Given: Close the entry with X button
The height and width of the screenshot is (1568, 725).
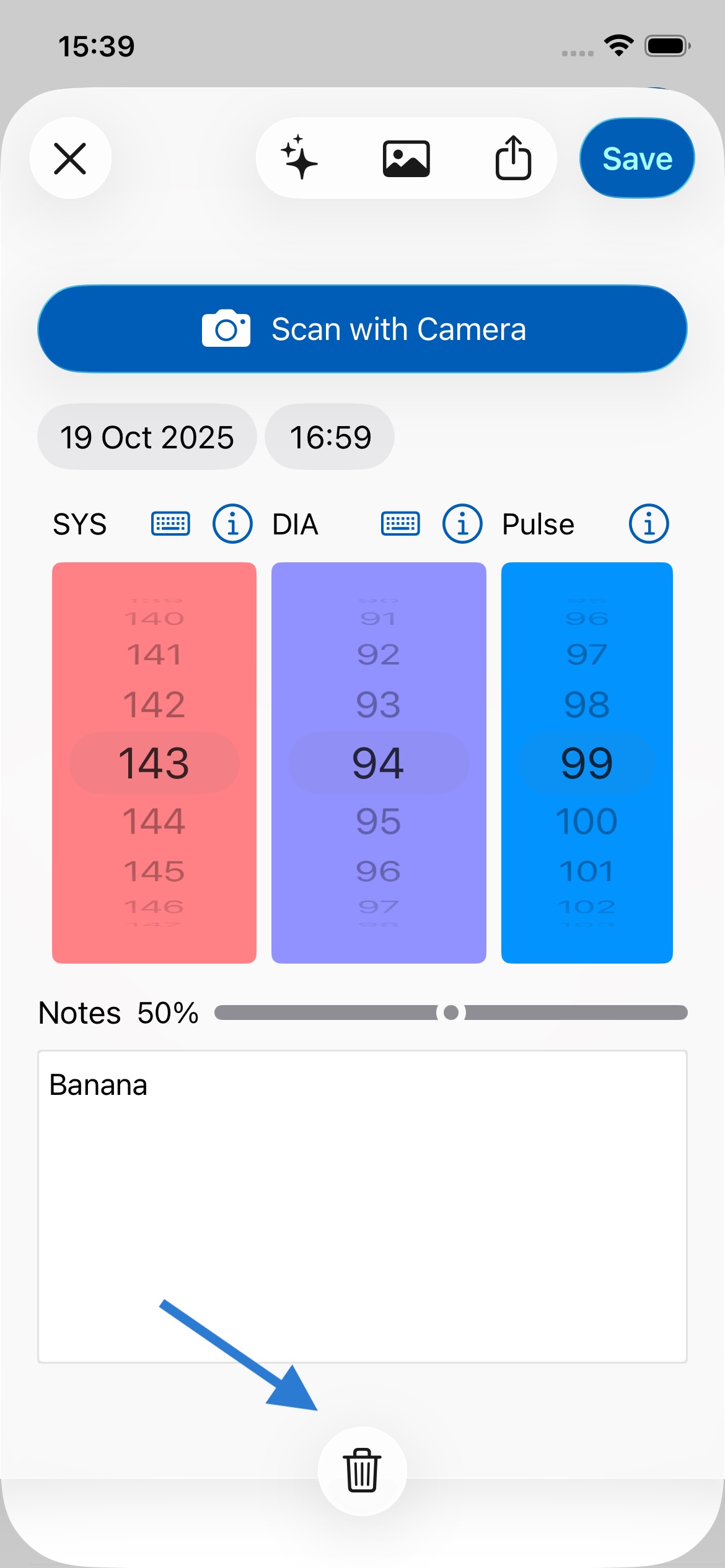Looking at the screenshot, I should (x=70, y=158).
